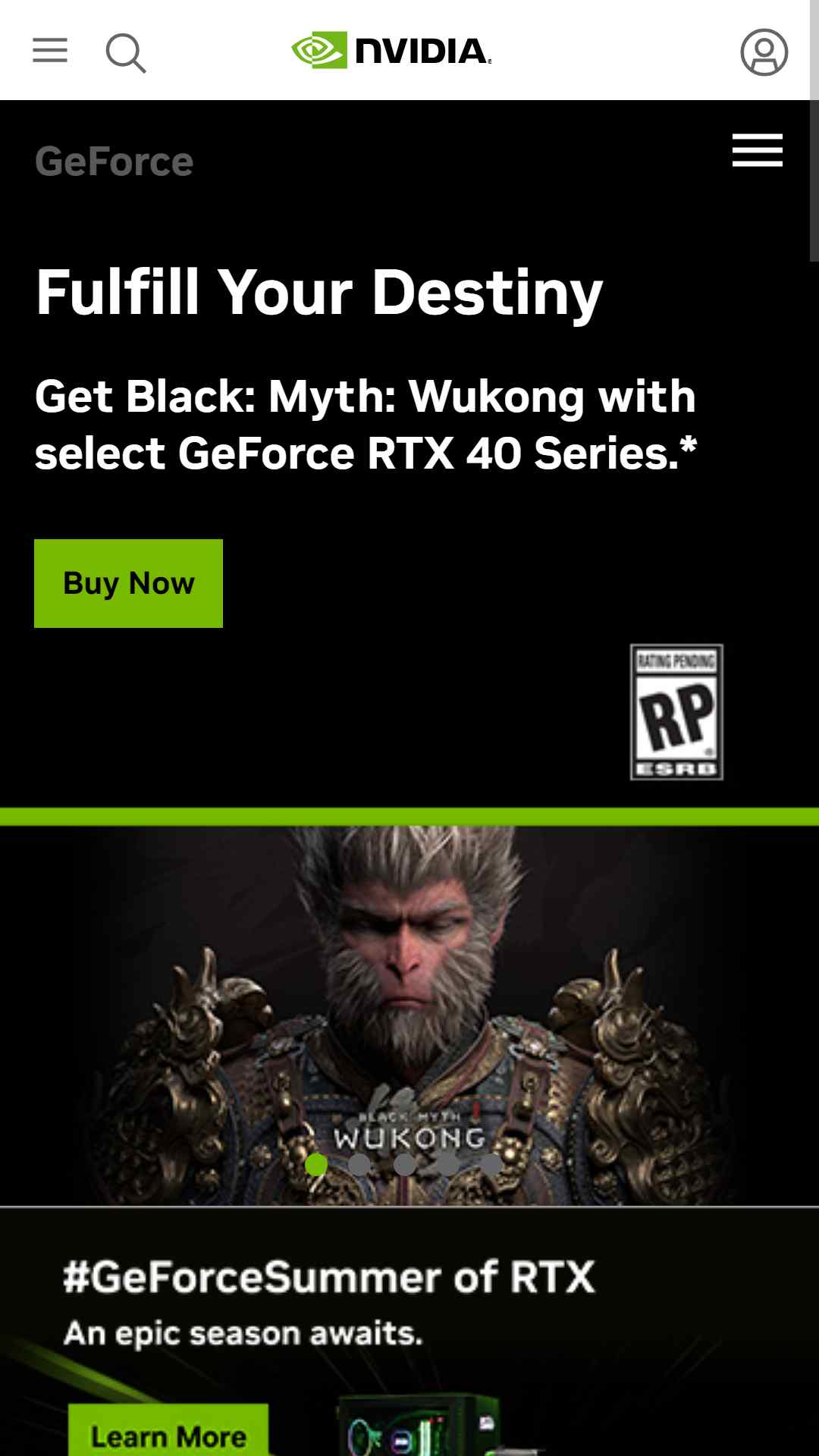Open the search magnifier icon
Viewport: 819px width, 1456px height.
coord(126,52)
